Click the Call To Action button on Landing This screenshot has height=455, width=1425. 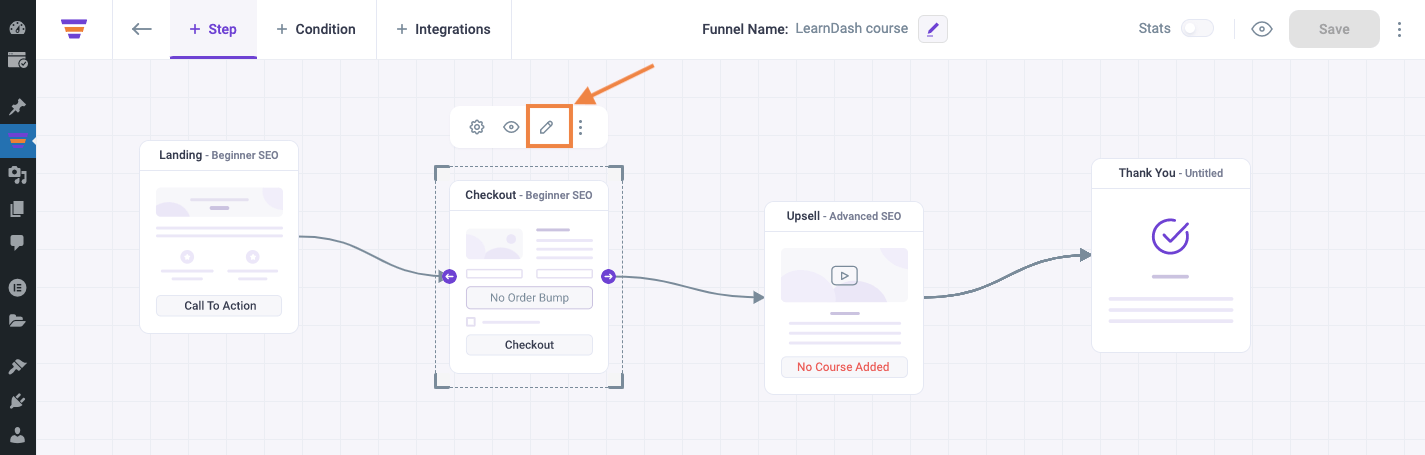coord(220,306)
